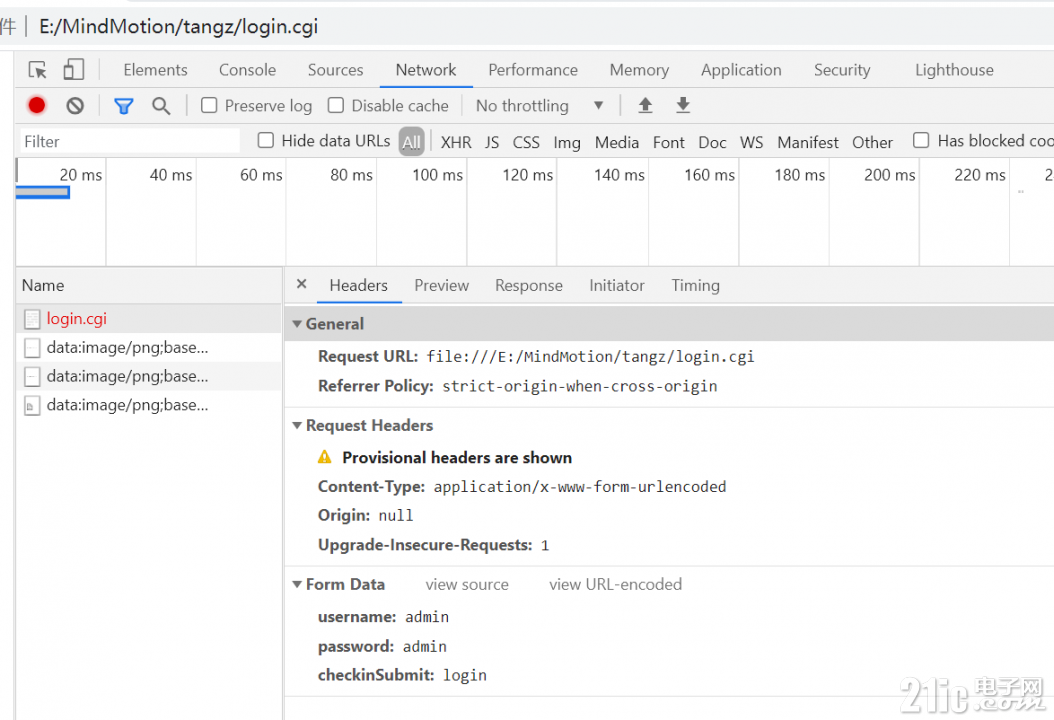
Task: Open network search with magnifier icon
Action: [161, 106]
